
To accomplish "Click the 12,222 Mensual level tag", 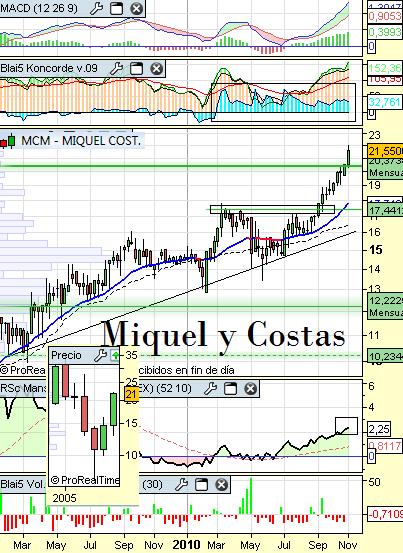I will [x=385, y=306].
